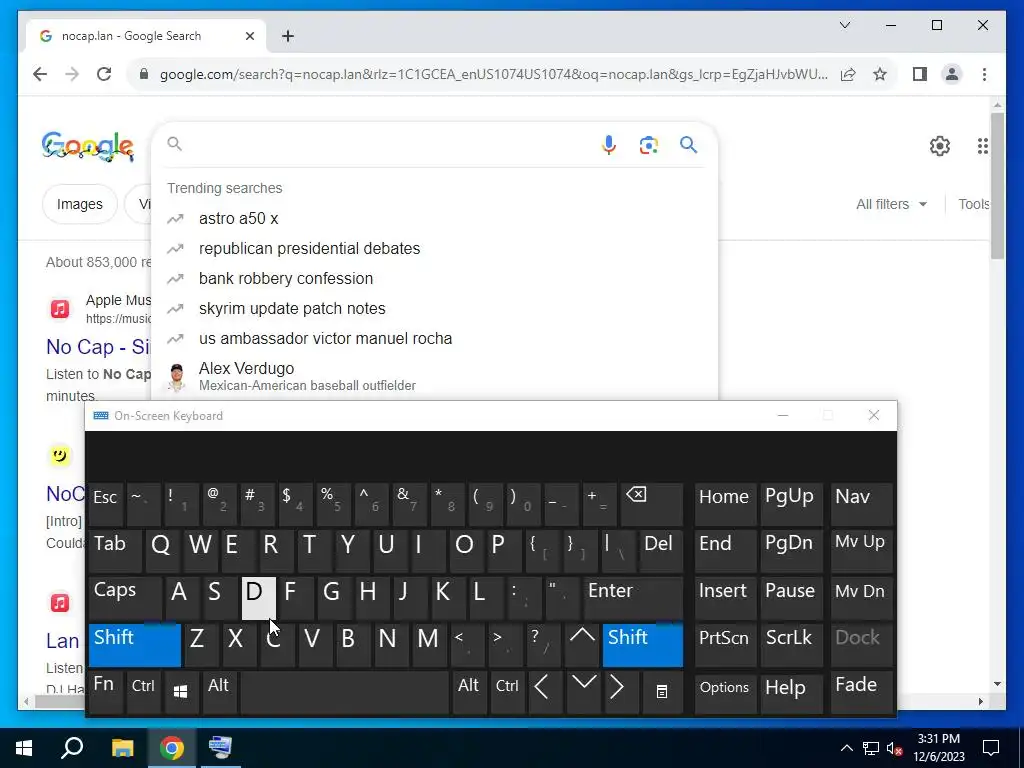
Task: Toggle the right Alt key
Action: [469, 692]
